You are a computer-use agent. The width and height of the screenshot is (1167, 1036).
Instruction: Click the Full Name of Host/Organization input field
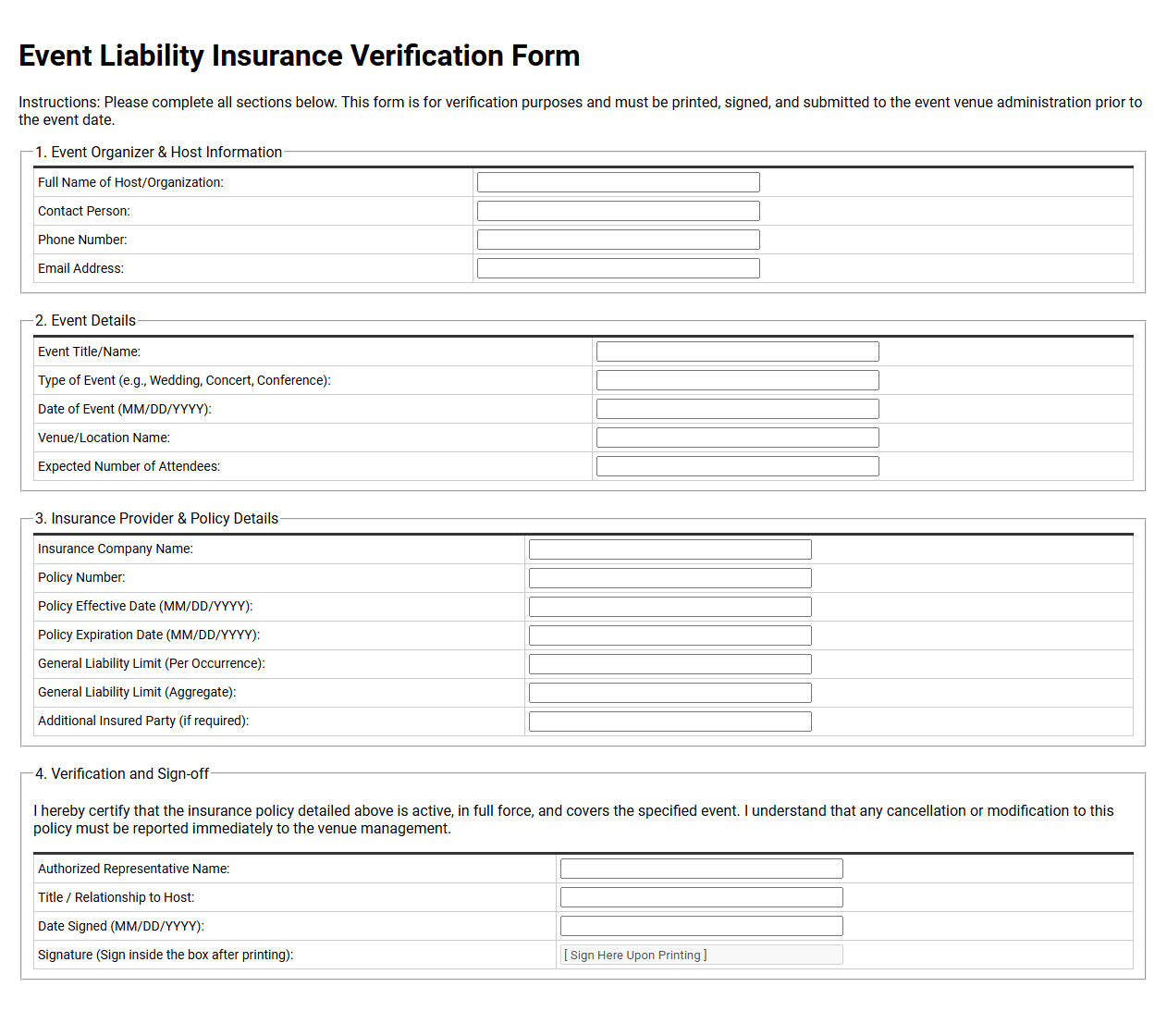click(x=619, y=182)
